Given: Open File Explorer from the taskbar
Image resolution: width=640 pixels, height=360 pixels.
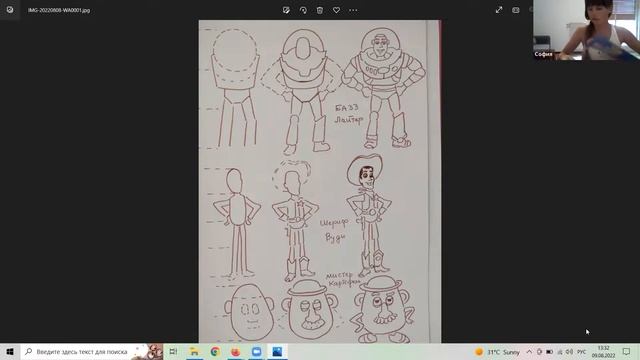Looking at the screenshot, I should tap(194, 351).
